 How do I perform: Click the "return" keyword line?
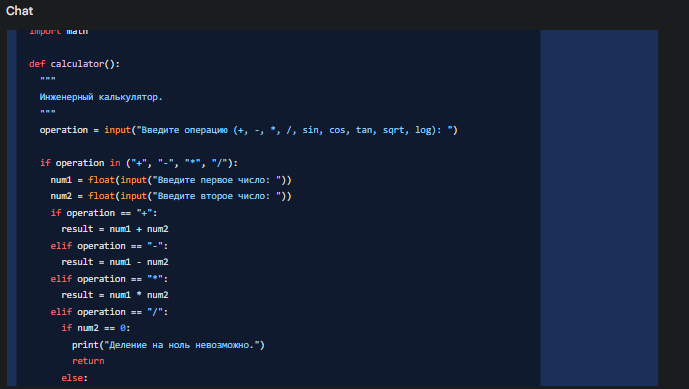pyautogui.click(x=88, y=361)
